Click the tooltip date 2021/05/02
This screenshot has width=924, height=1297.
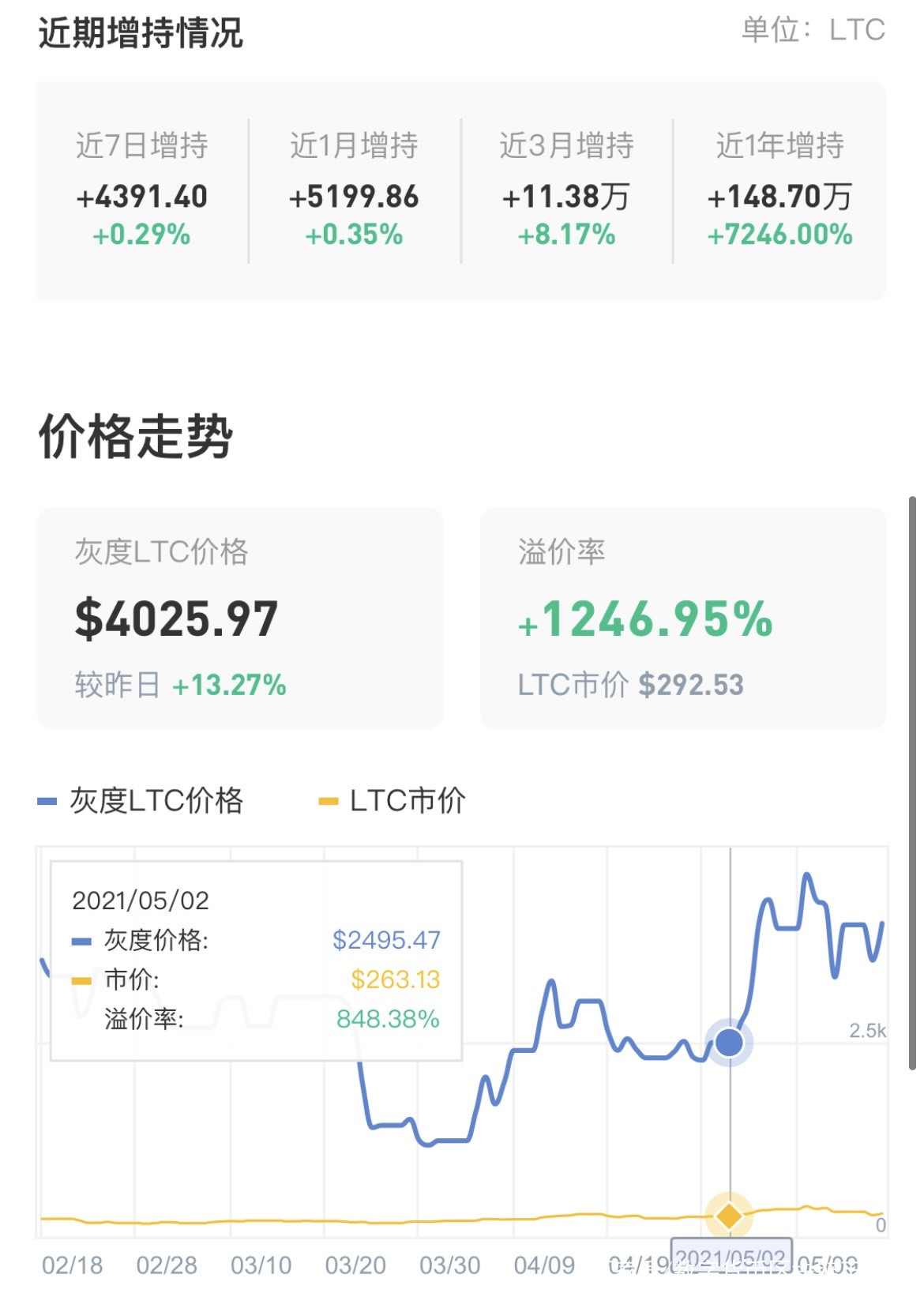(141, 900)
